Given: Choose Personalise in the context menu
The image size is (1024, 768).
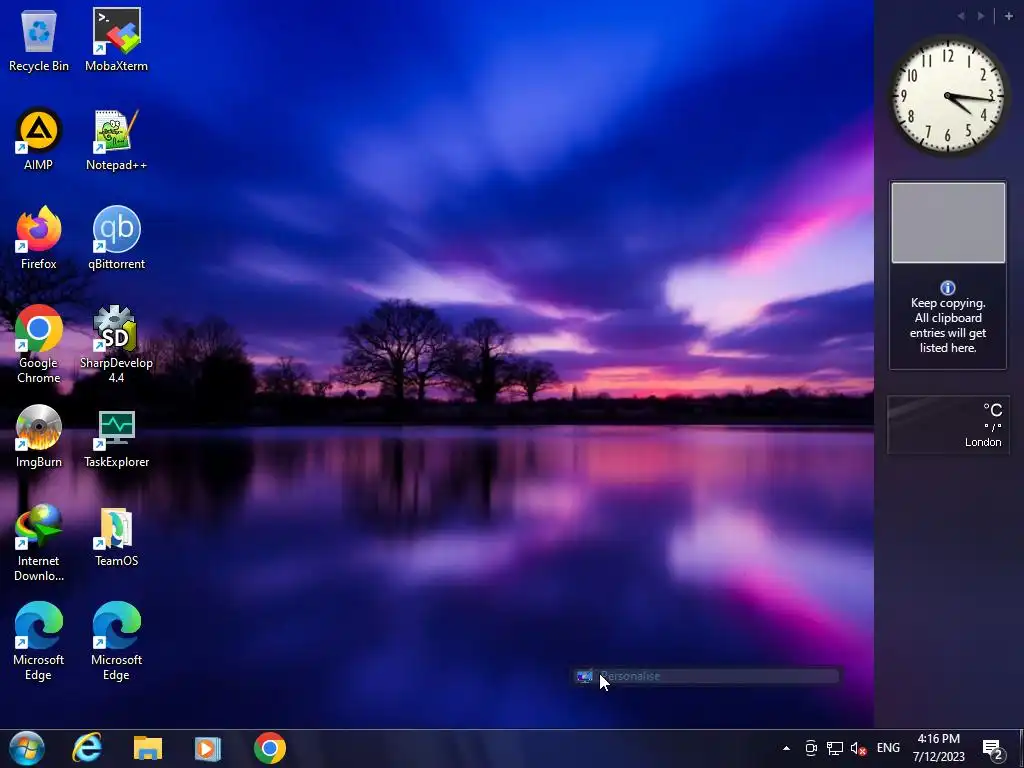Looking at the screenshot, I should tap(706, 676).
